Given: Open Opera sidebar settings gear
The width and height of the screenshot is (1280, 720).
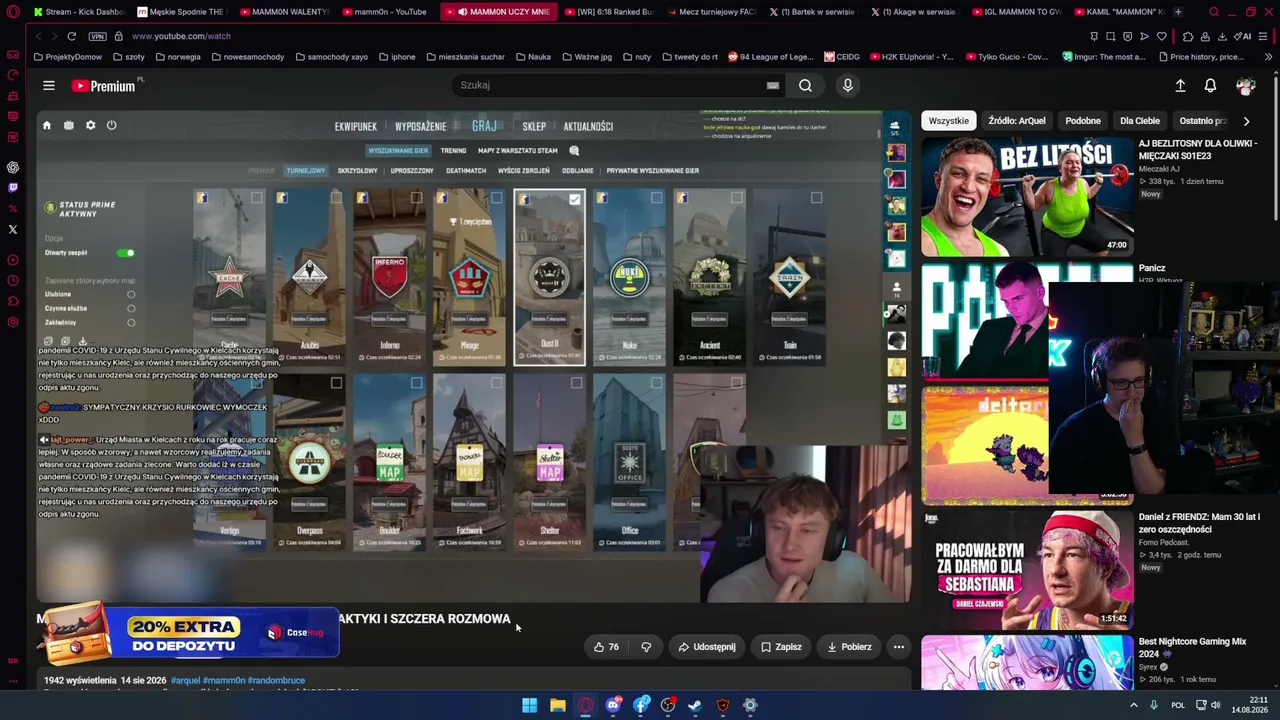Looking at the screenshot, I should (13, 322).
